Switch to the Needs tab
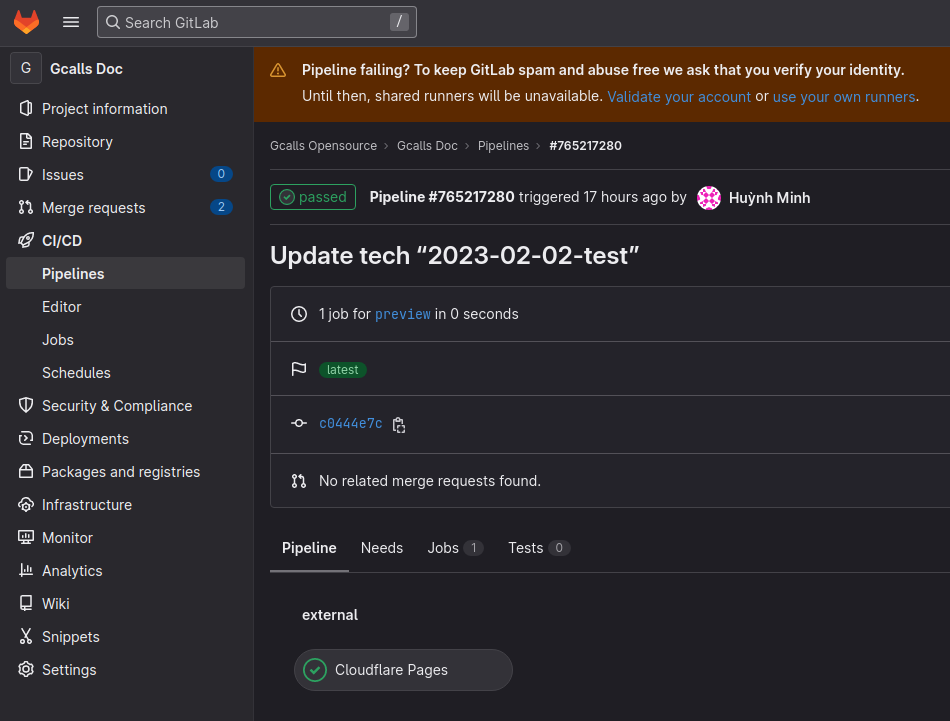This screenshot has height=721, width=950. pos(382,548)
